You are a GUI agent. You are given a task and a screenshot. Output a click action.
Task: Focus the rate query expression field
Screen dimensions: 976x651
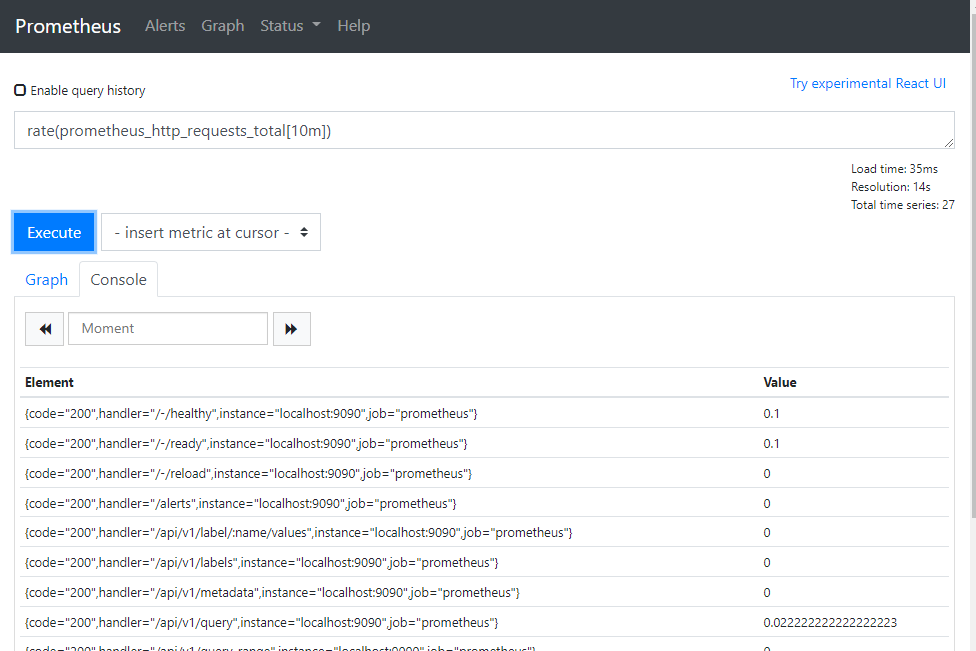pyautogui.click(x=480, y=130)
